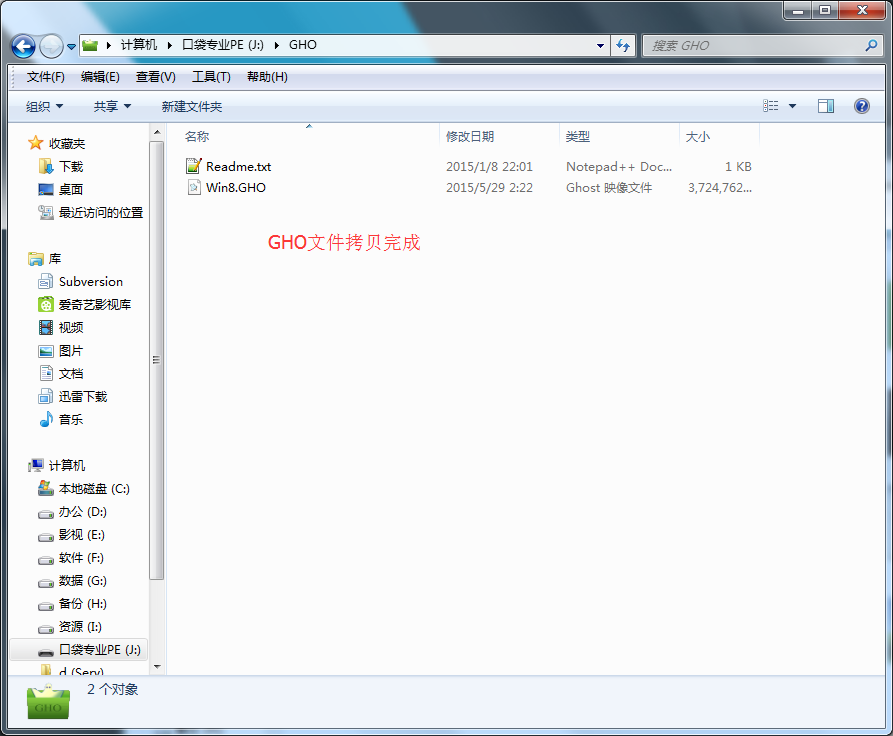This screenshot has height=736, width=893.
Task: Select the Win8.GHO file icon
Action: [194, 188]
